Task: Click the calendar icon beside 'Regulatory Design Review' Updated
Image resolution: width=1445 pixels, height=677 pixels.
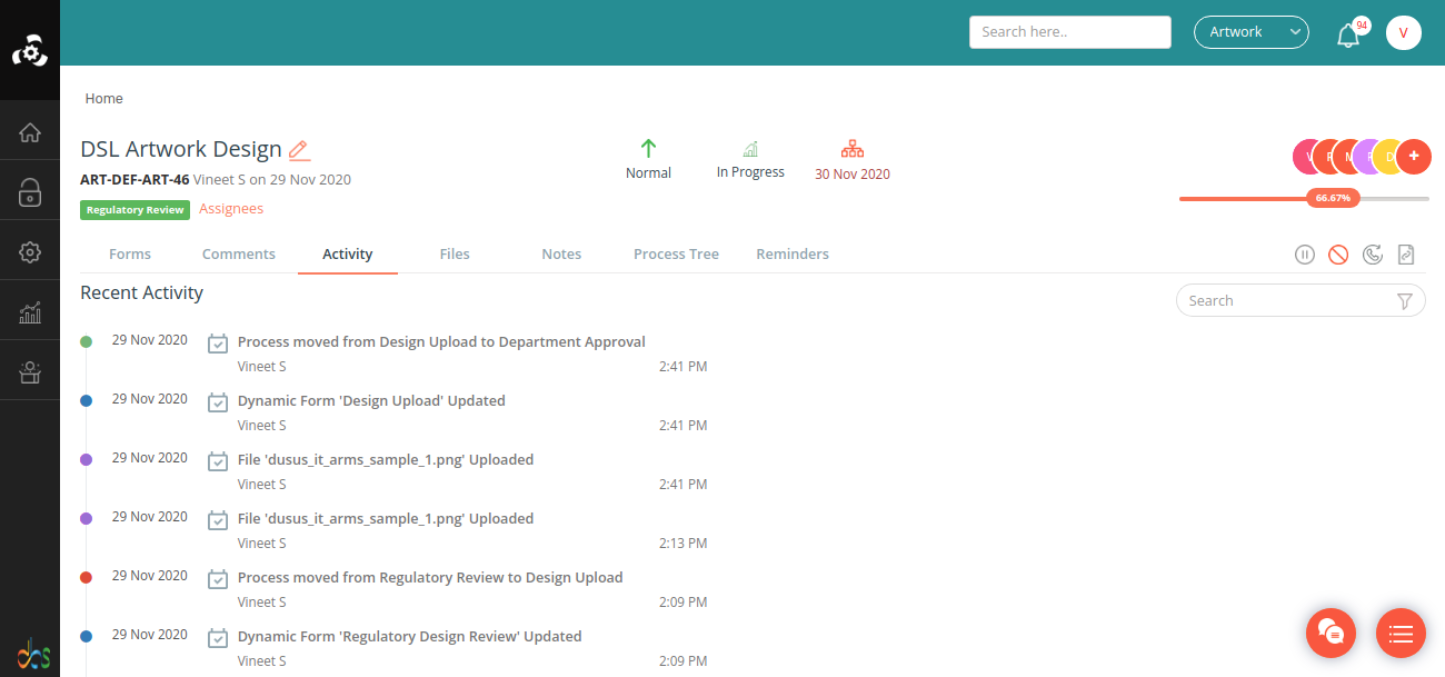Action: click(x=217, y=638)
